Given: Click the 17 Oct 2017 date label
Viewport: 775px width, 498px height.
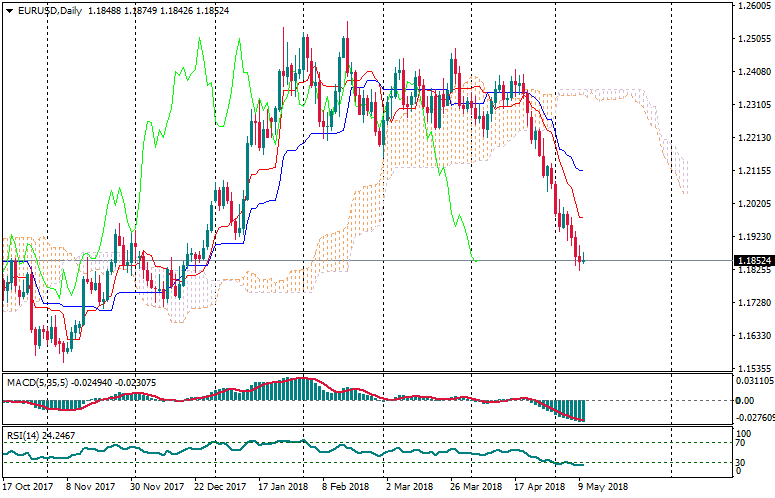Looking at the screenshot, I should (27, 487).
